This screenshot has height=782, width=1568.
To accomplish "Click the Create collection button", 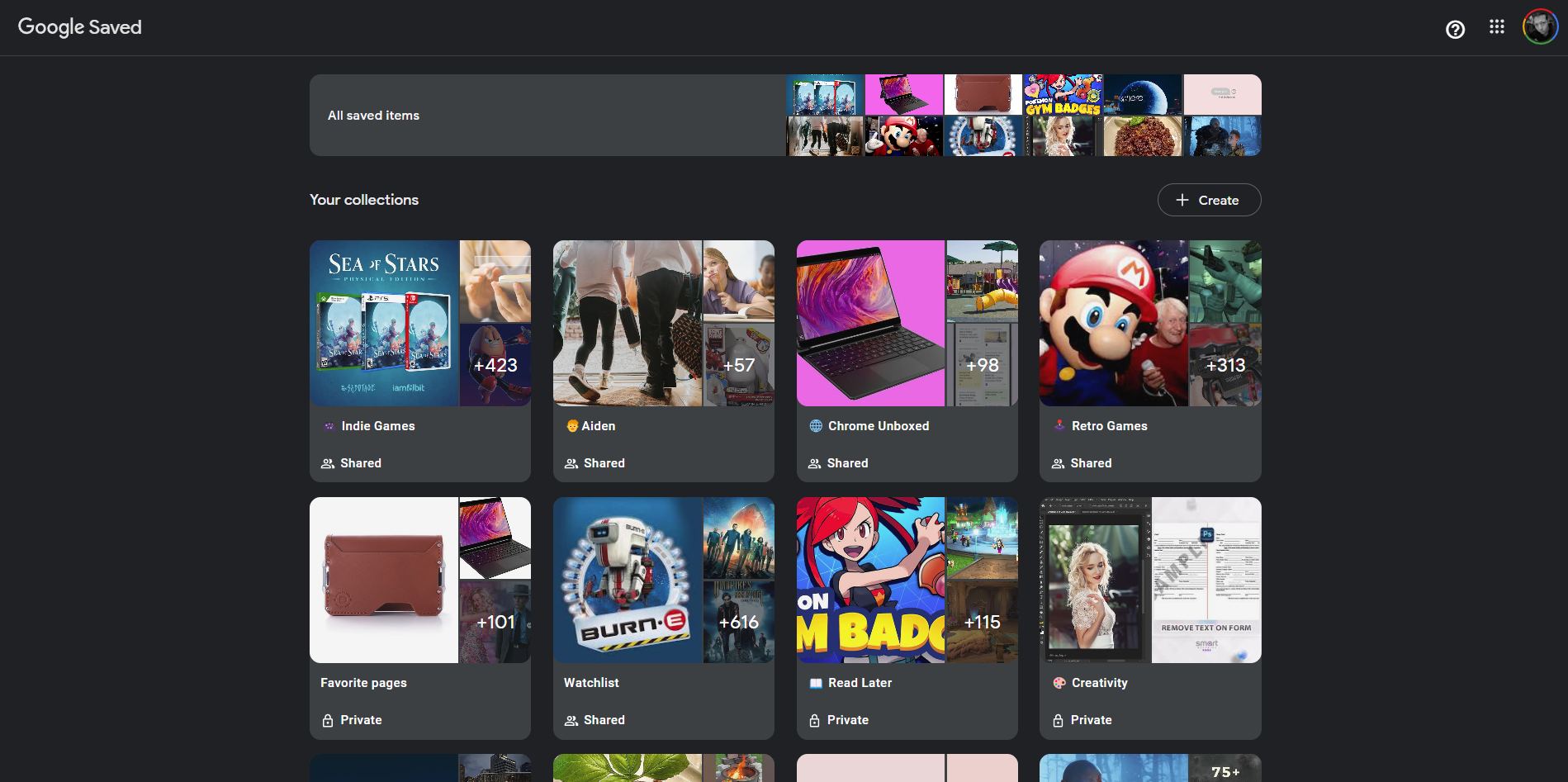I will click(1209, 200).
